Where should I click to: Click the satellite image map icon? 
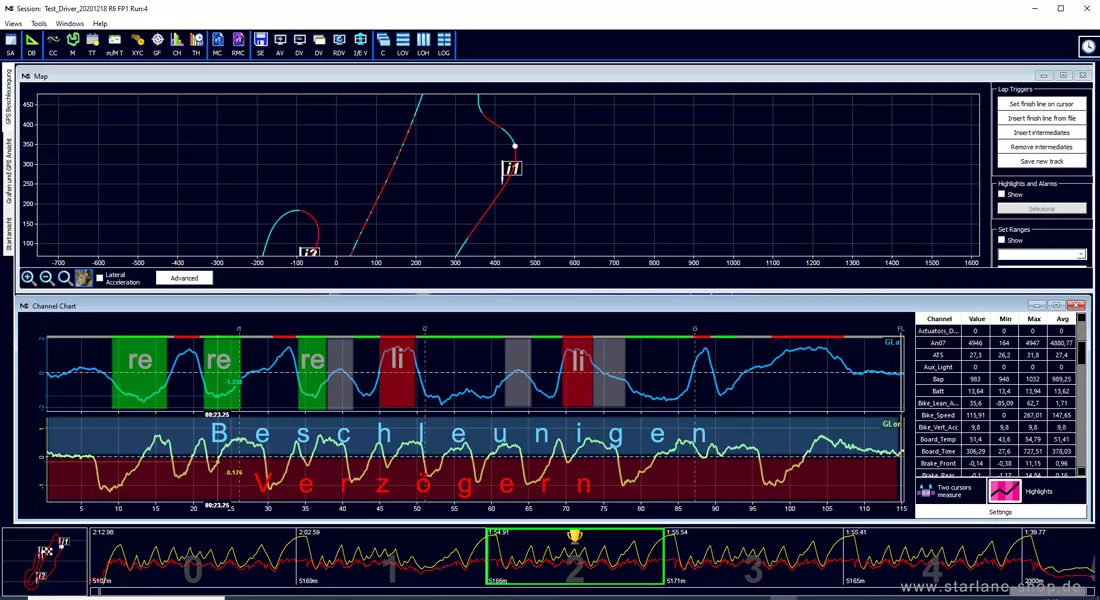(83, 278)
